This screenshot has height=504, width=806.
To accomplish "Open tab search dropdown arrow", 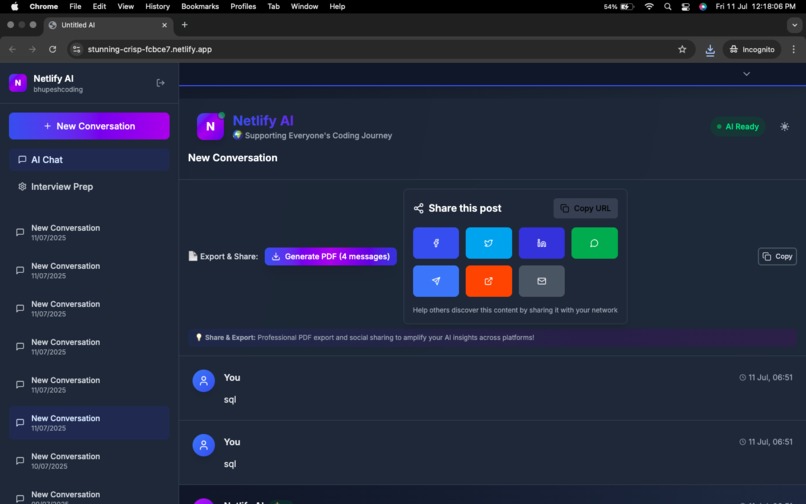I will (x=794, y=25).
